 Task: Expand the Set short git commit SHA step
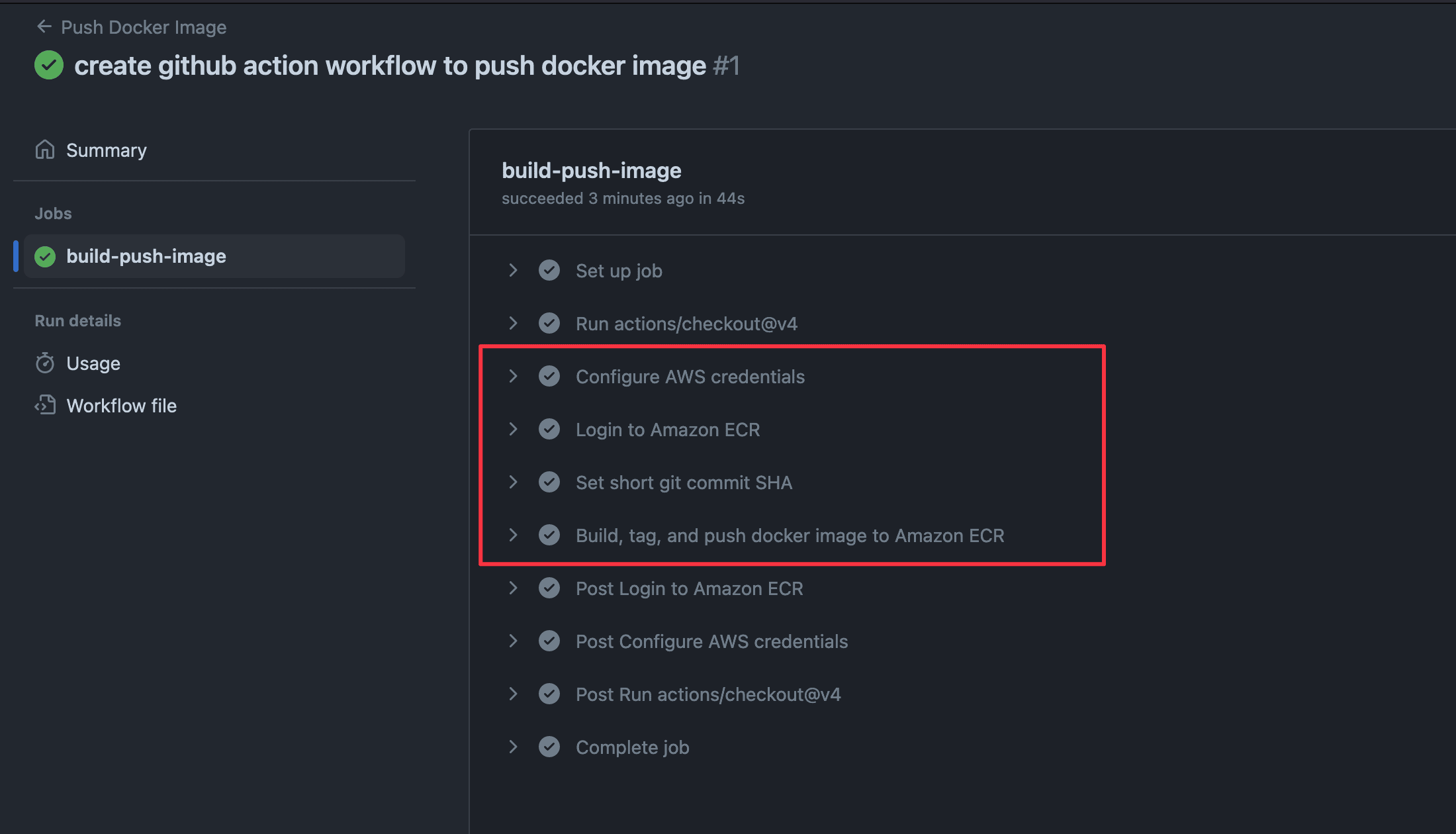(513, 482)
